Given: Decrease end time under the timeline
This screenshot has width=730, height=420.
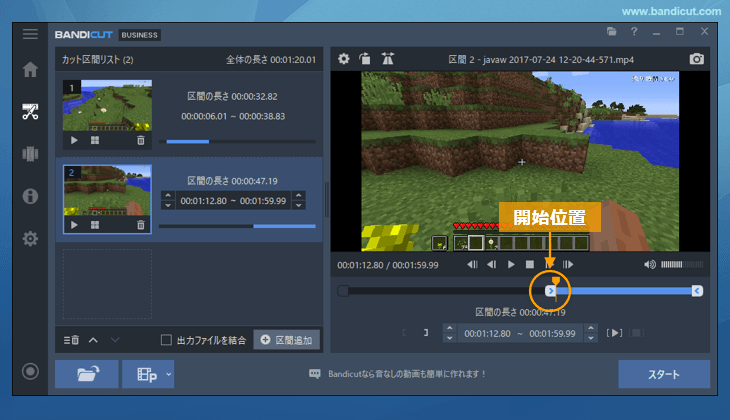Looking at the screenshot, I should (x=591, y=338).
